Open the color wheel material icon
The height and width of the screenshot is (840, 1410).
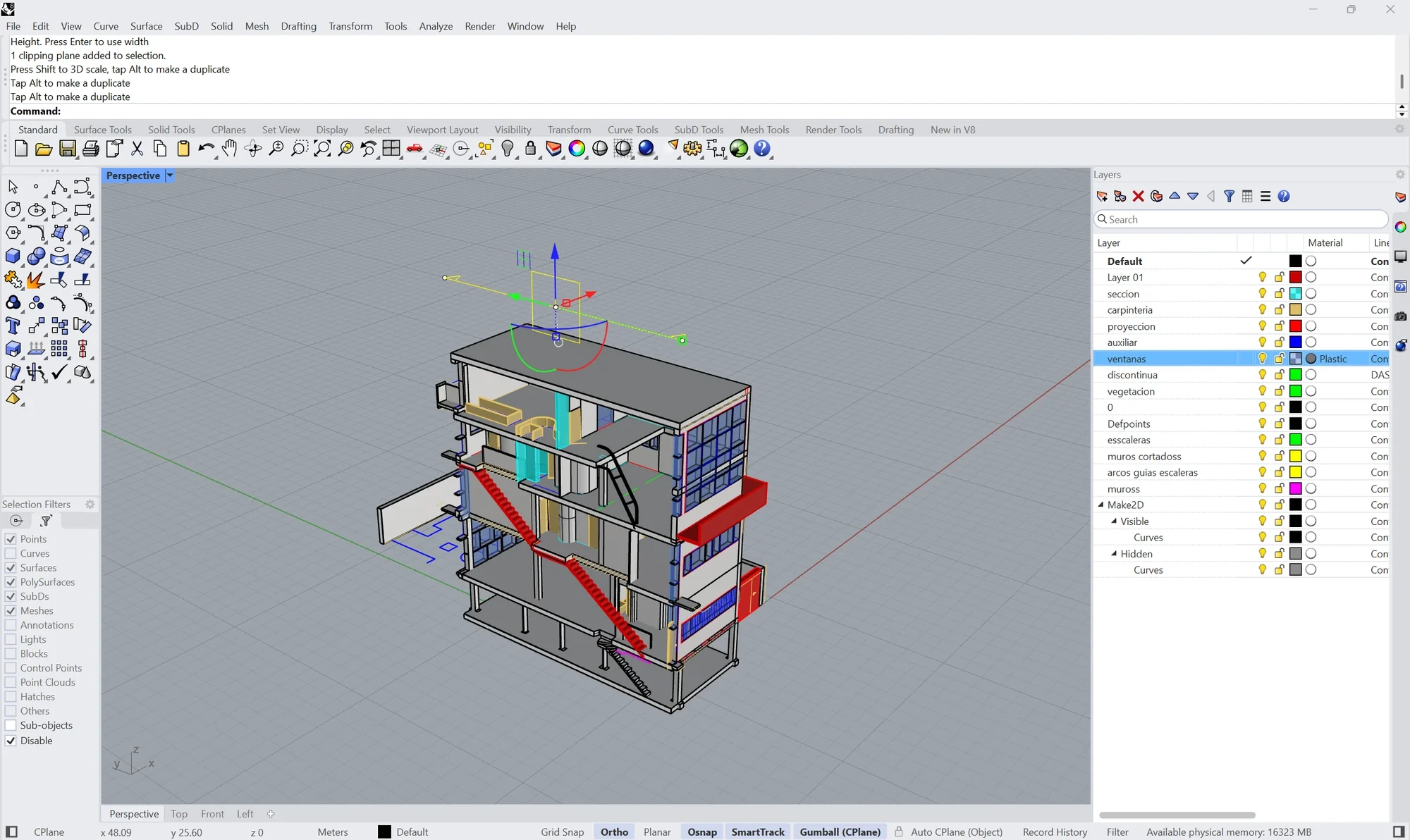coord(577,149)
